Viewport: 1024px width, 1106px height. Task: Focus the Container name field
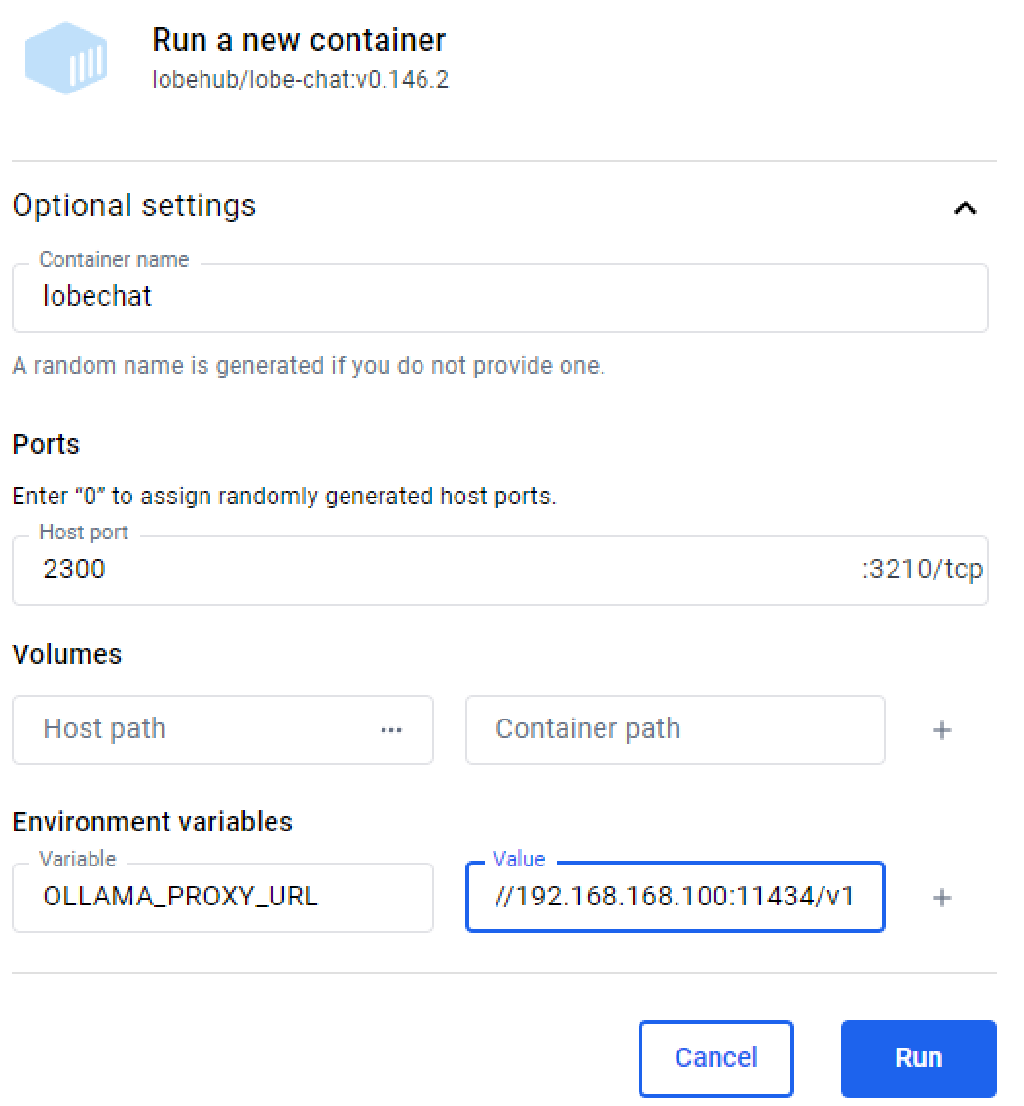(500, 297)
